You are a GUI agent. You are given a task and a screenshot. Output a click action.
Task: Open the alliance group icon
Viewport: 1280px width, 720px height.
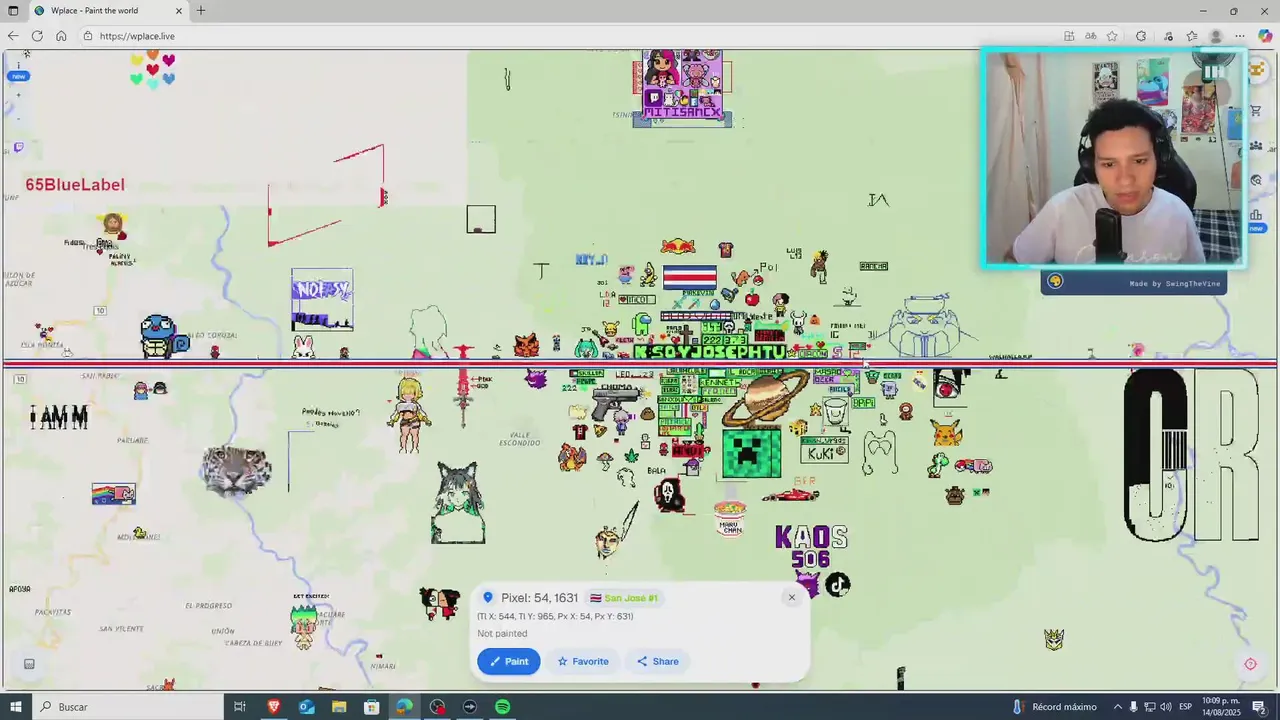[1257, 146]
